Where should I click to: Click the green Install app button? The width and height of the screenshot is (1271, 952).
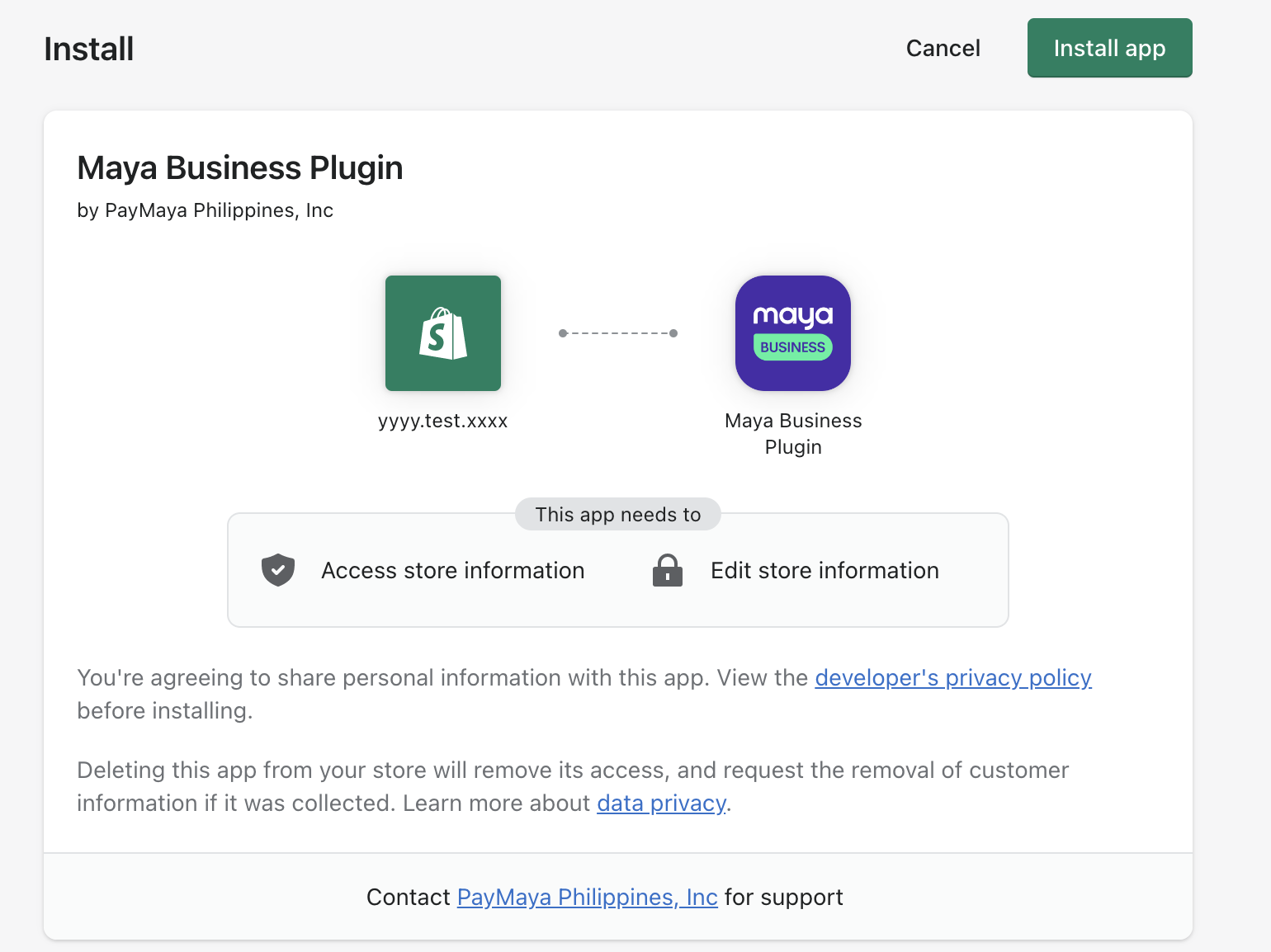click(1109, 48)
